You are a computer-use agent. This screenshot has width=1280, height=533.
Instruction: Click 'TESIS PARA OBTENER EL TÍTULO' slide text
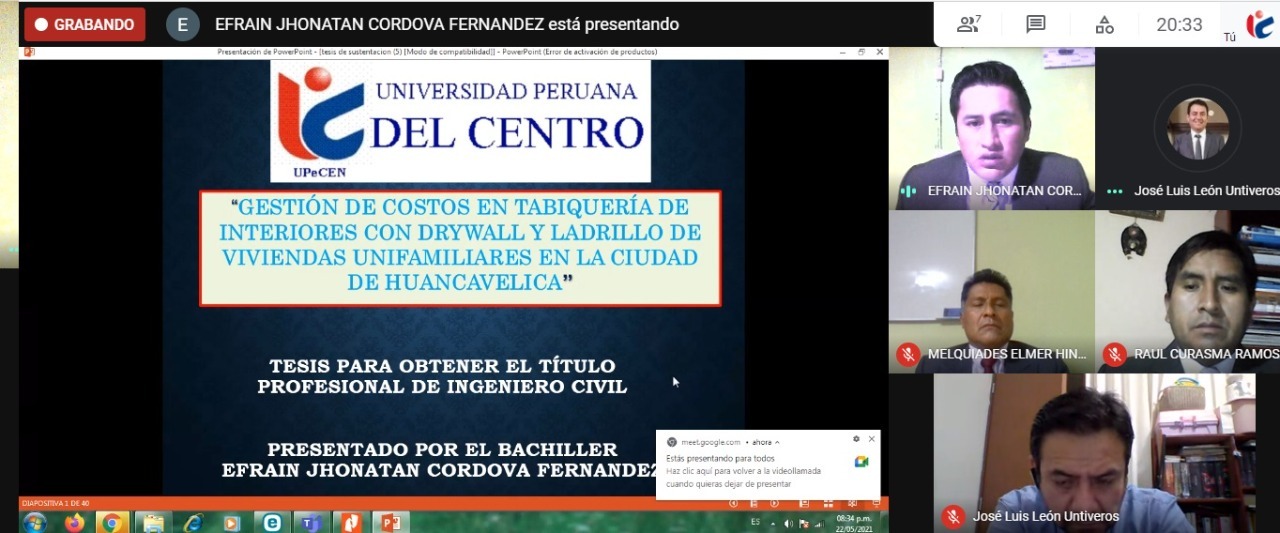click(442, 366)
